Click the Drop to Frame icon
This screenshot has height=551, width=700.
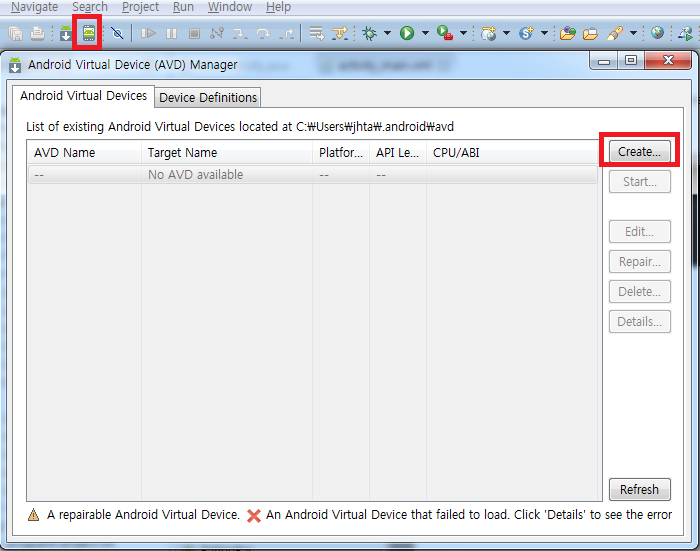tap(317, 33)
